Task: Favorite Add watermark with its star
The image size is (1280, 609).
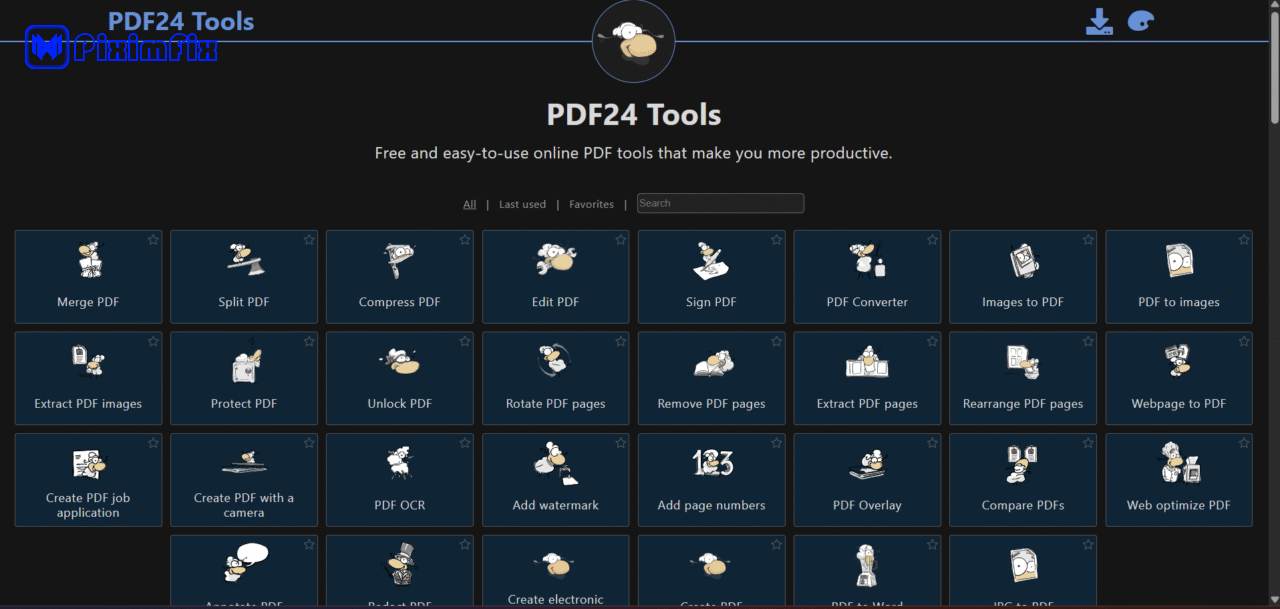Action: point(621,443)
